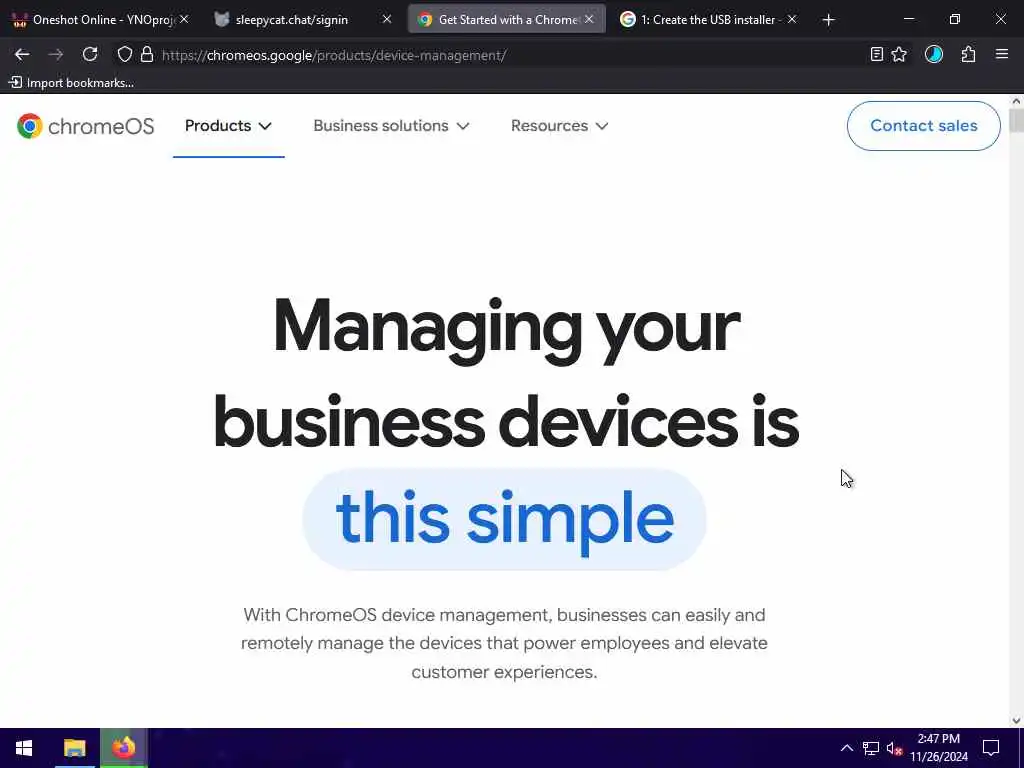
Task: Open a new tab with plus button
Action: (x=829, y=20)
